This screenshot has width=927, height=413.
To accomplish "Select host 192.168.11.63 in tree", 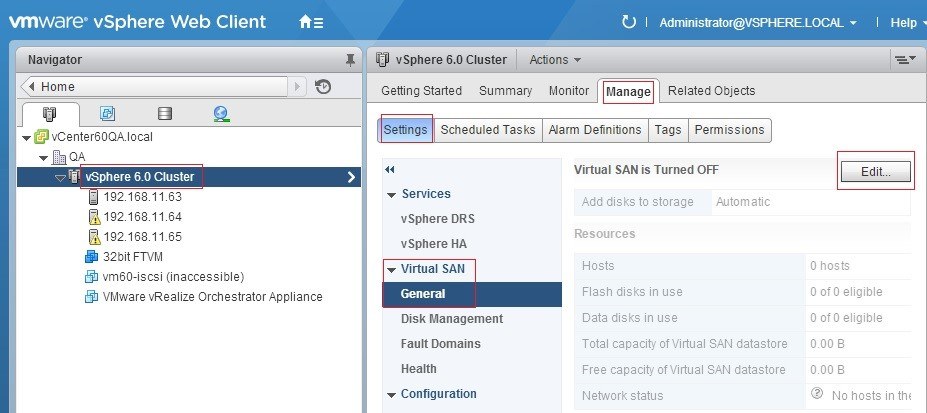I will point(142,197).
